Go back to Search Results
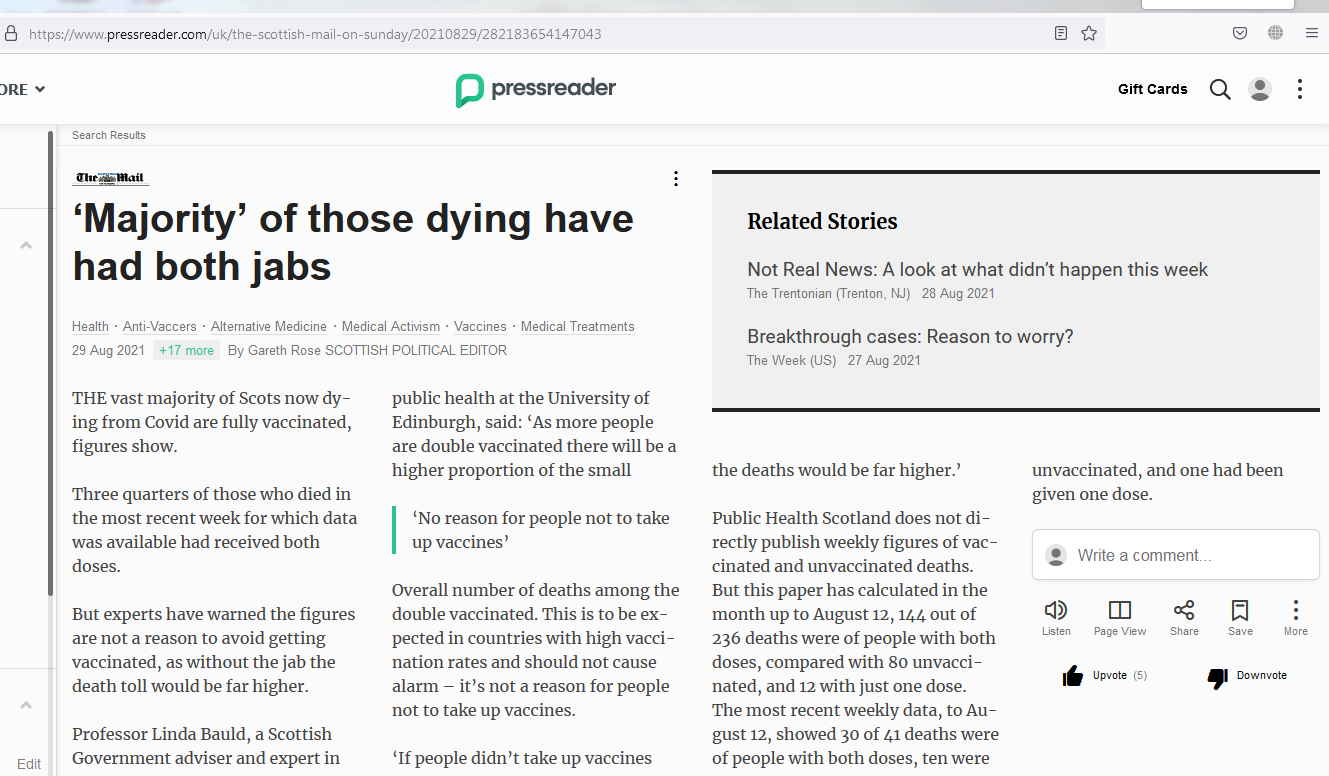1329x776 pixels. [109, 135]
